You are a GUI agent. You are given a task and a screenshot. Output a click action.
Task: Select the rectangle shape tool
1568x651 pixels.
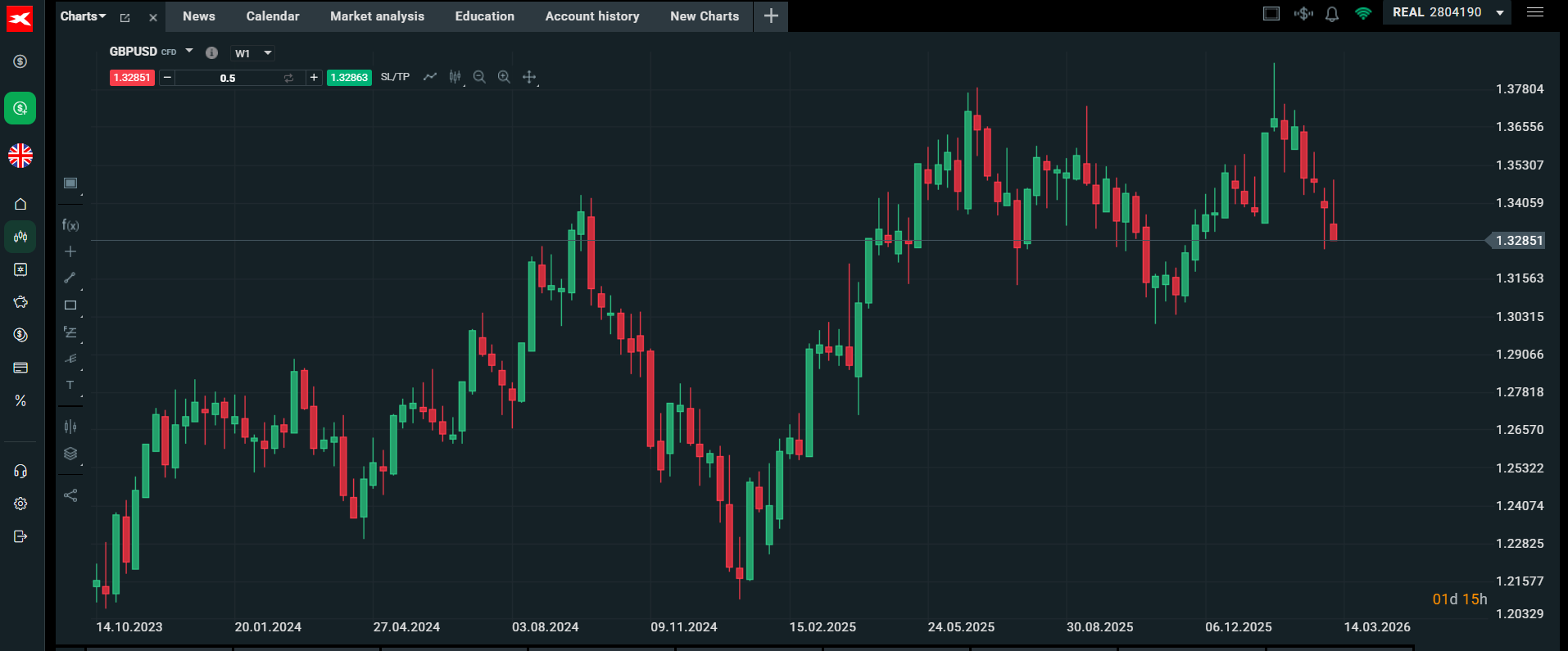(70, 305)
